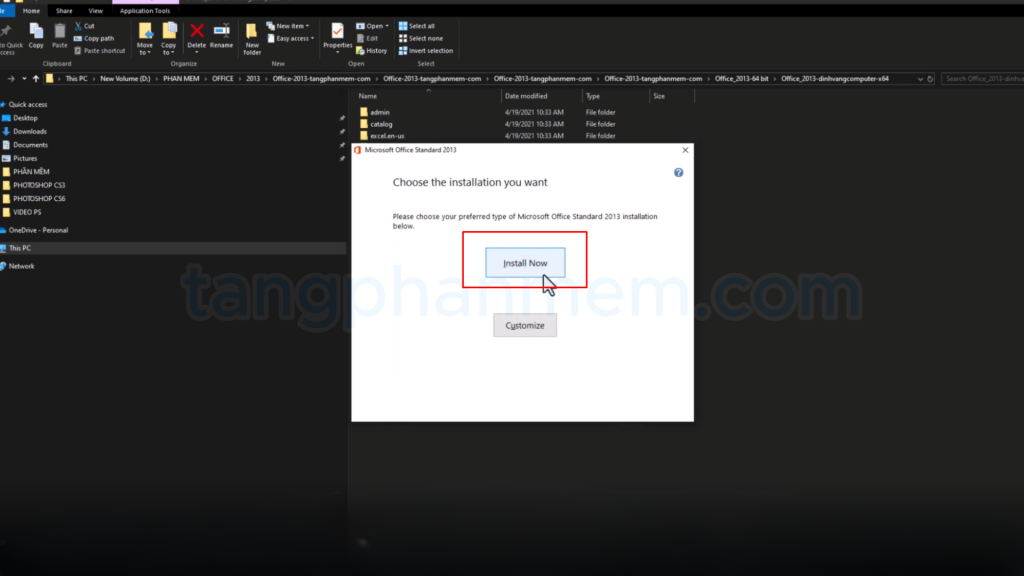
Task: Select Quick access in navigation pane
Action: 27,104
